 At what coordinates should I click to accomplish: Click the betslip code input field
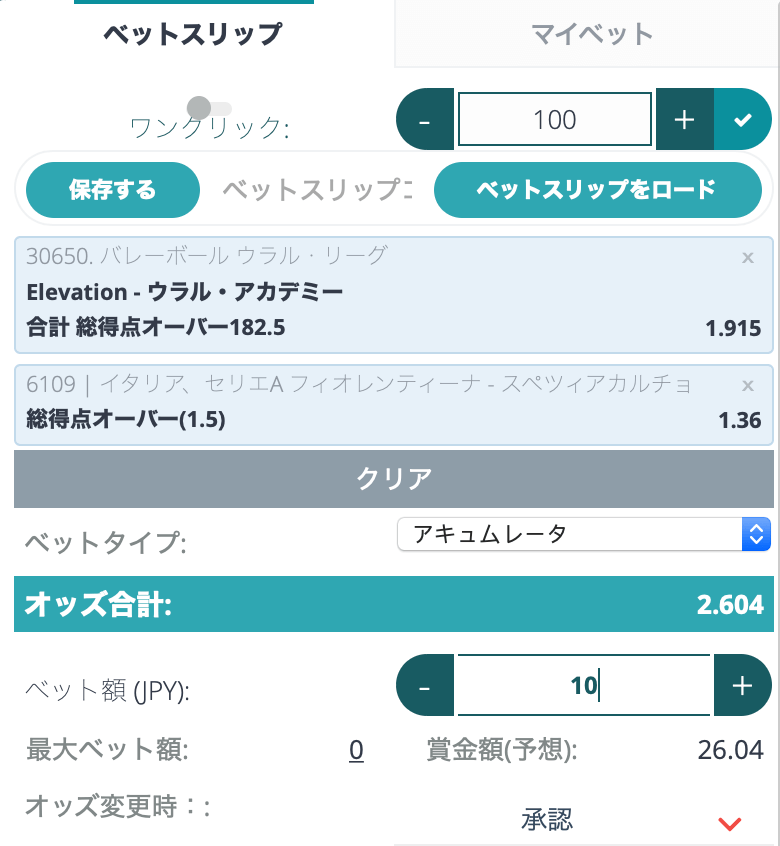[316, 190]
